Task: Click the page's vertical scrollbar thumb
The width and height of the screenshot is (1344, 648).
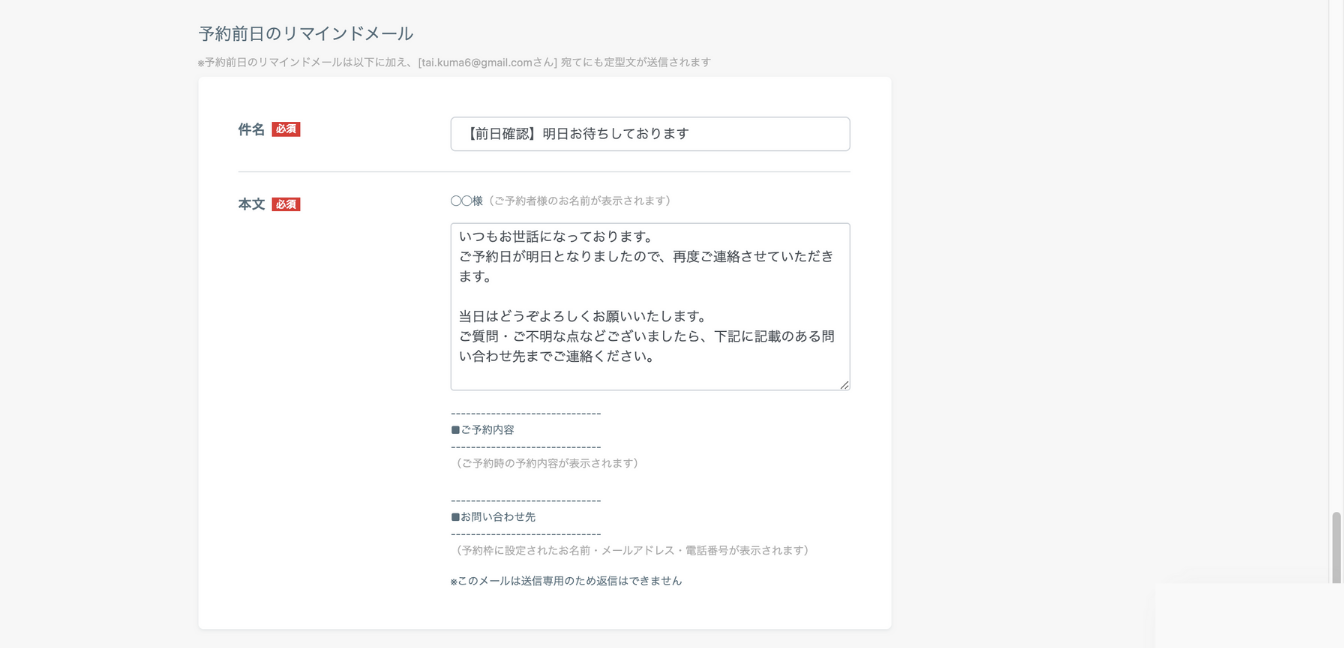Action: tap(1336, 546)
